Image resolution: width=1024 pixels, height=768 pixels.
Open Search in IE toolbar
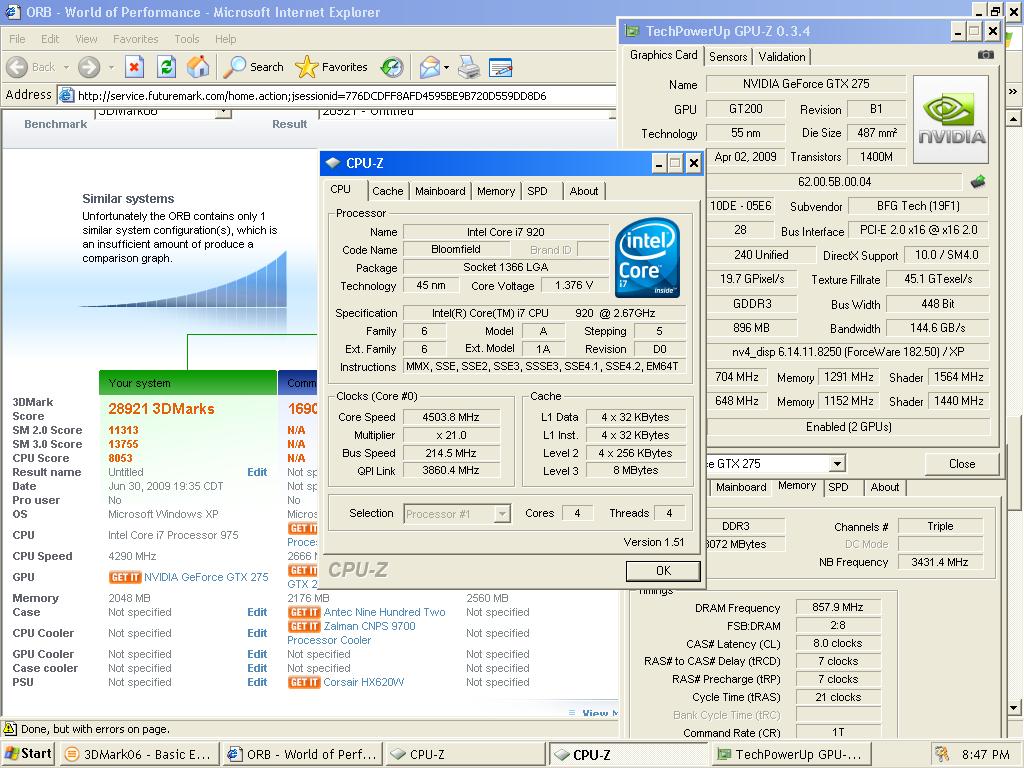[253, 67]
